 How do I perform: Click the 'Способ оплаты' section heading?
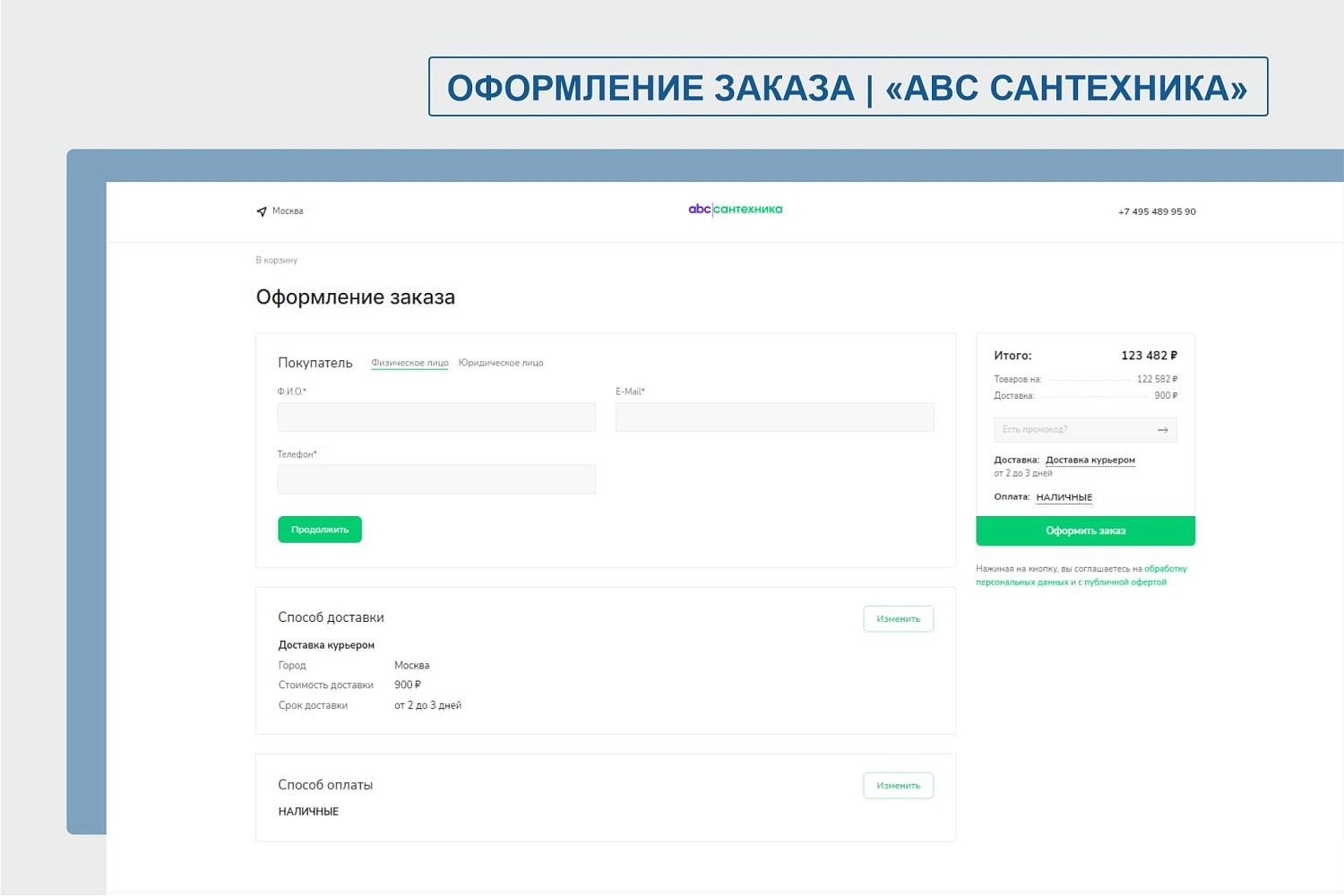(x=325, y=785)
